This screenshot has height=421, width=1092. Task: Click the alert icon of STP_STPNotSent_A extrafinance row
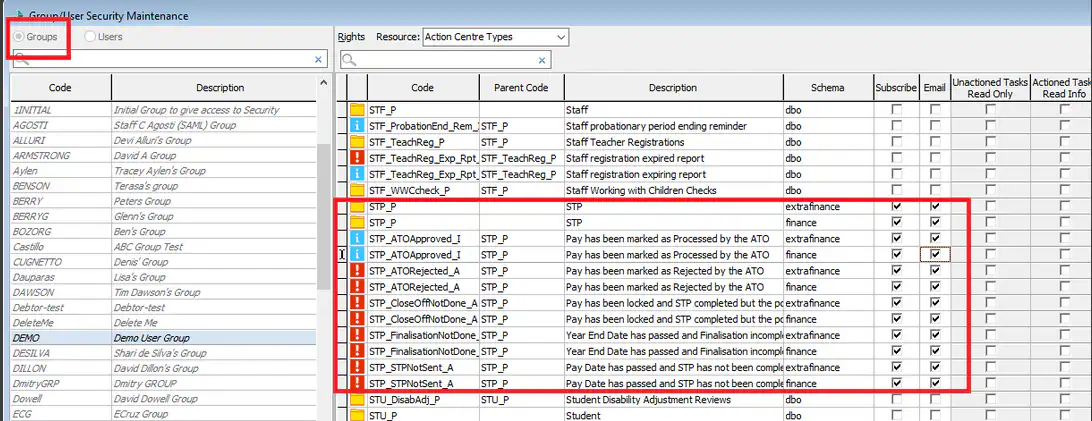(x=357, y=367)
